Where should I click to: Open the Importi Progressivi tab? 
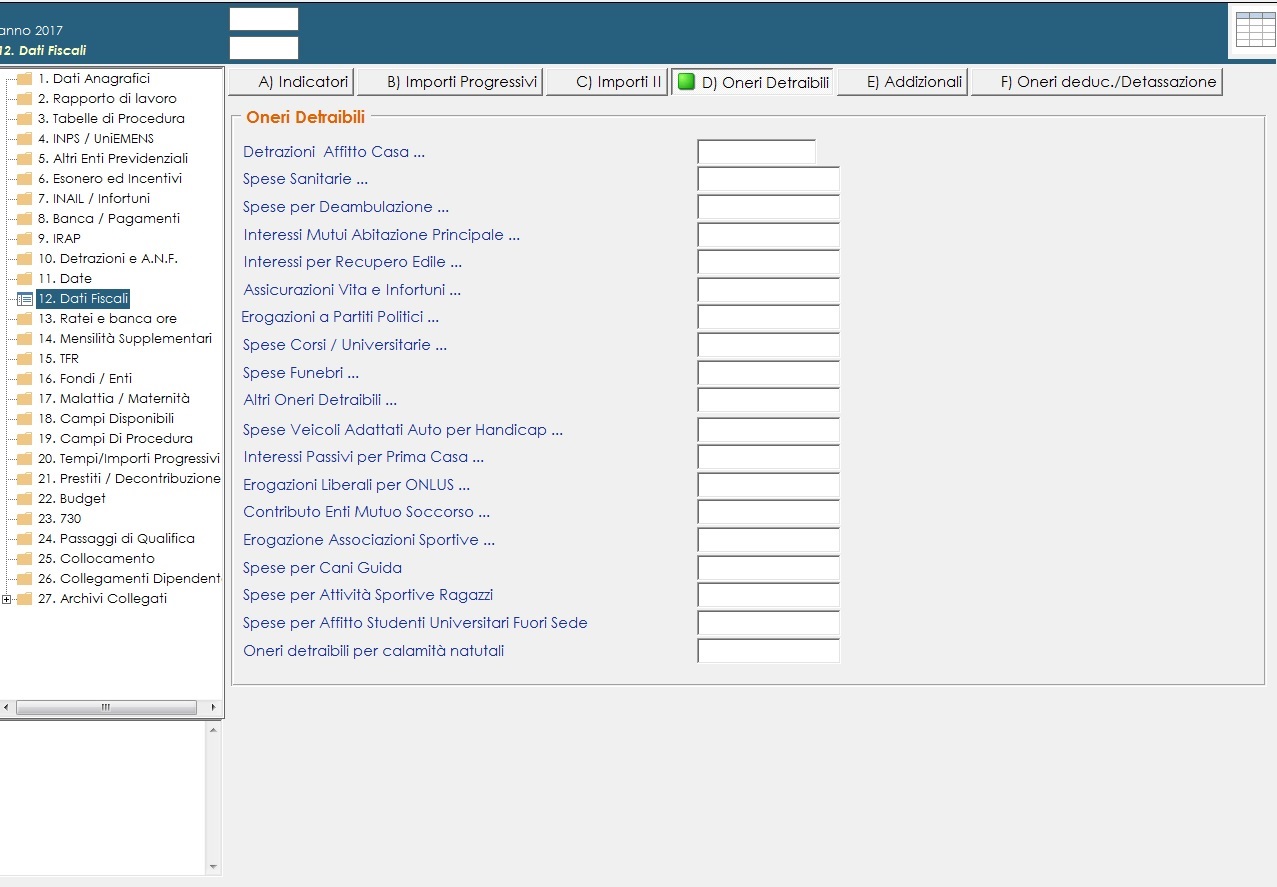tap(450, 82)
